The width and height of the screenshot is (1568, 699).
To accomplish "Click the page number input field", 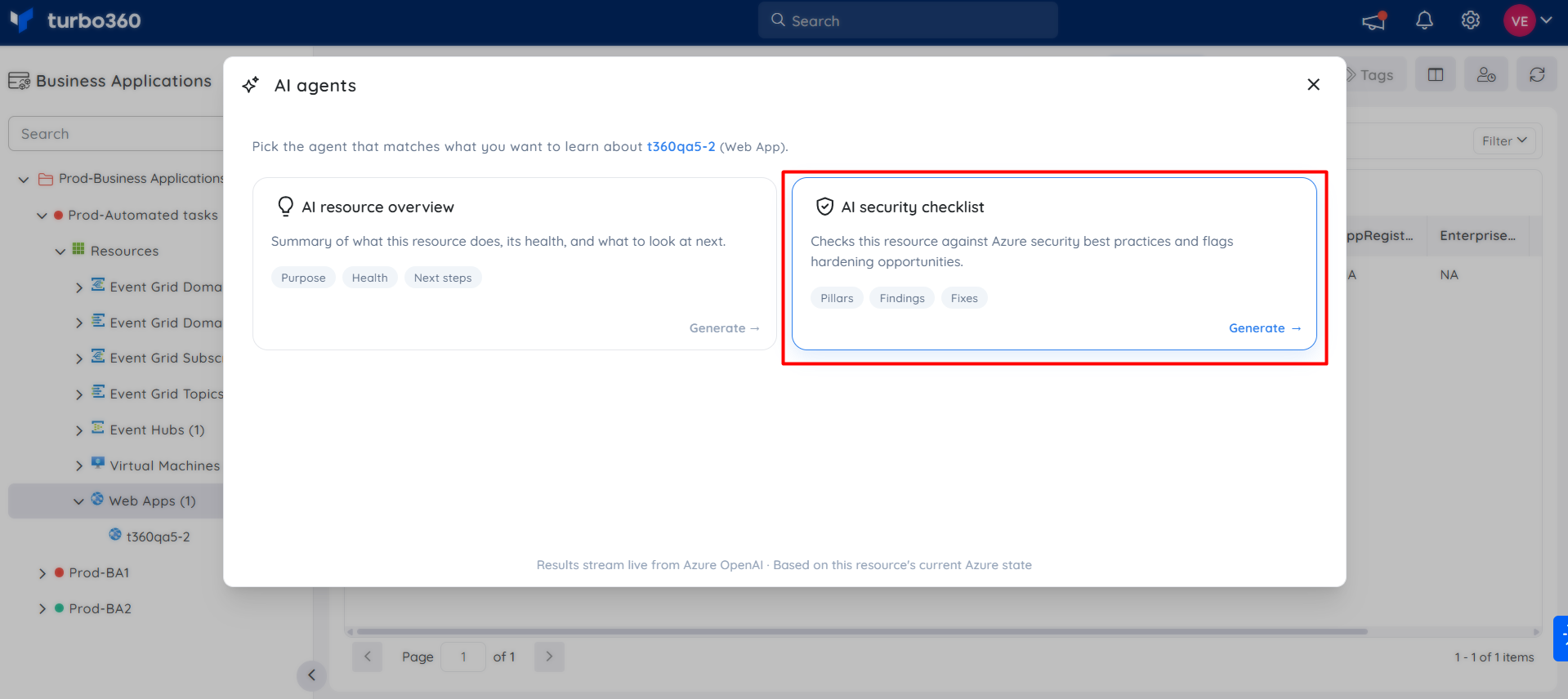I will (463, 657).
